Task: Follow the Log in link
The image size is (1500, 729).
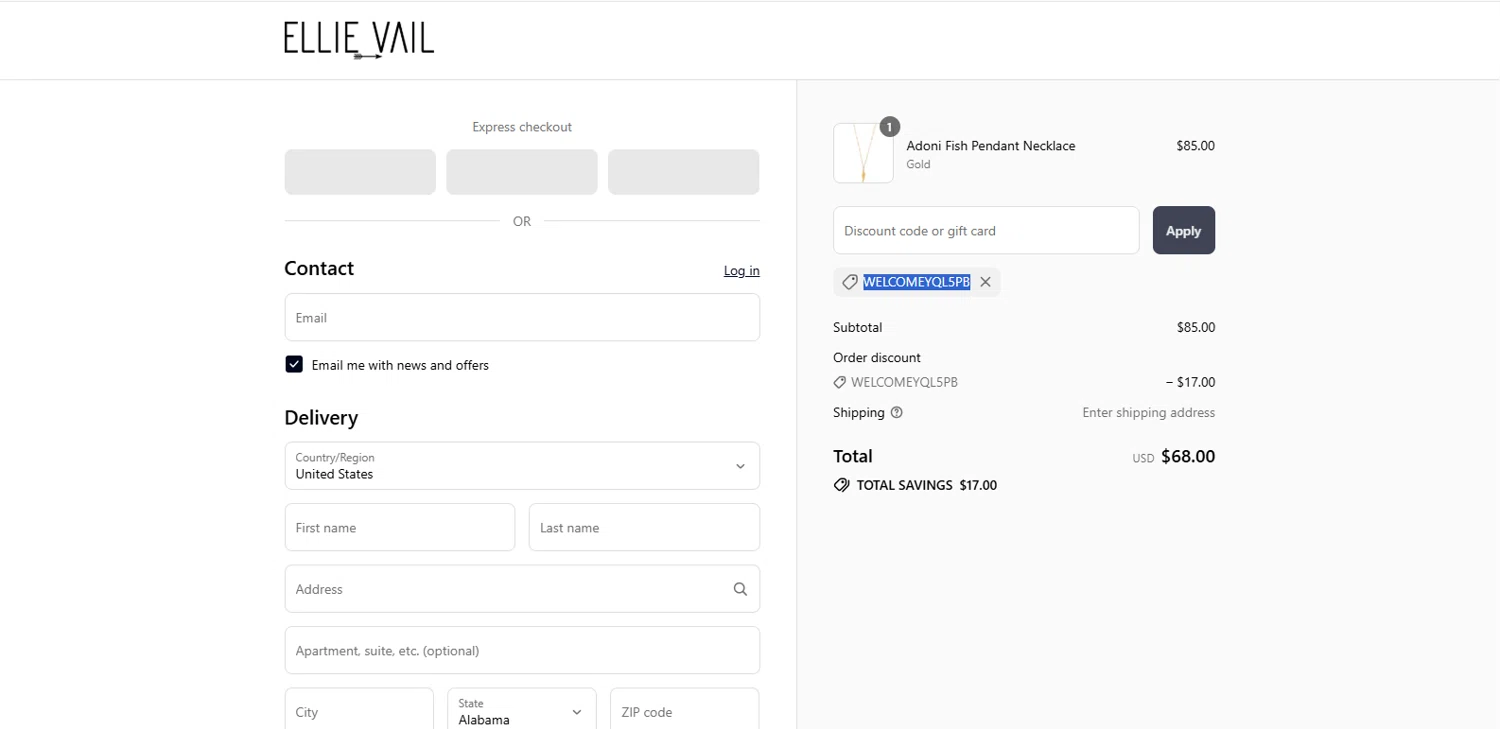Action: pyautogui.click(x=741, y=271)
